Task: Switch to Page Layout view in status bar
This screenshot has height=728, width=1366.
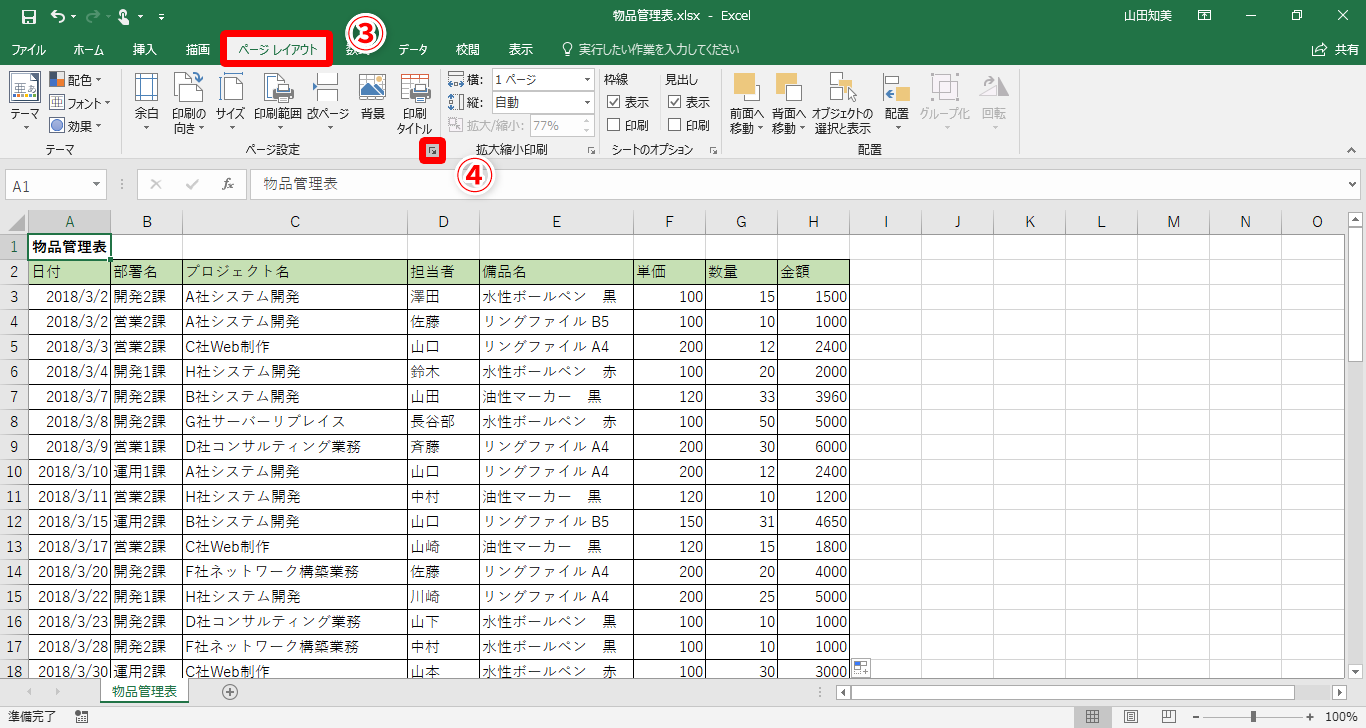Action: tap(1130, 717)
